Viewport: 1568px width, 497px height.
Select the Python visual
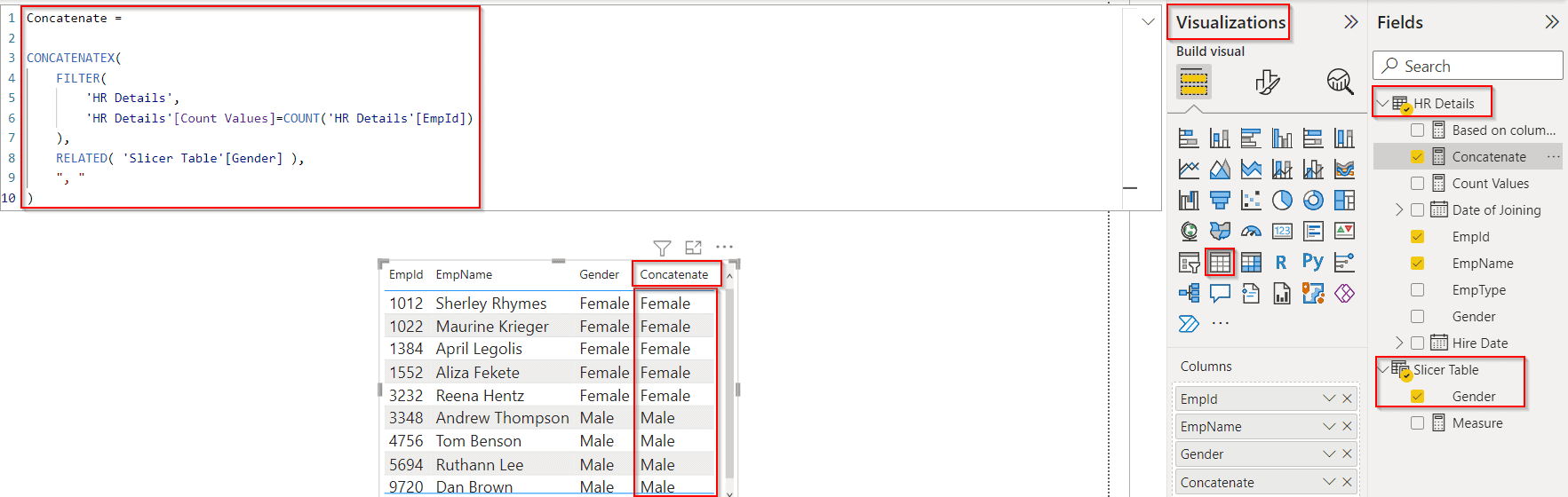[x=1313, y=262]
